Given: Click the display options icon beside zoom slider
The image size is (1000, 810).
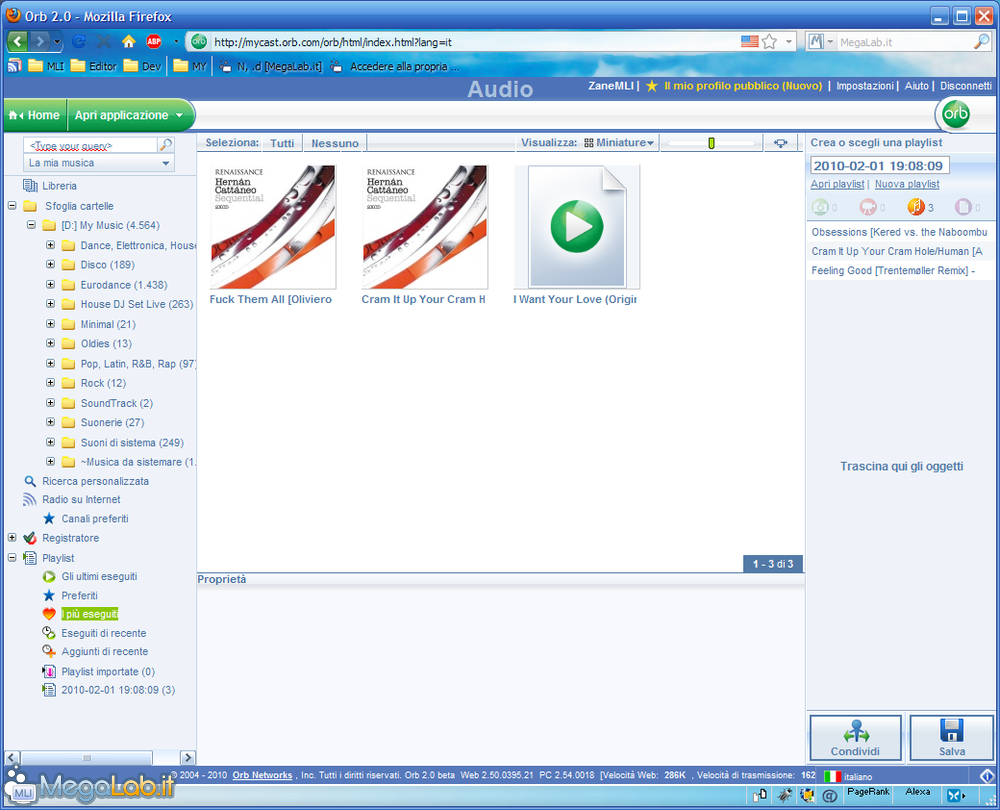Looking at the screenshot, I should [781, 143].
